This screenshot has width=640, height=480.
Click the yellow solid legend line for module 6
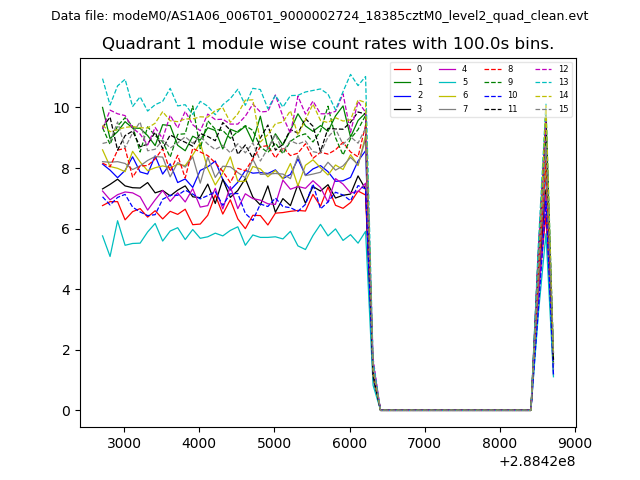tap(449, 95)
